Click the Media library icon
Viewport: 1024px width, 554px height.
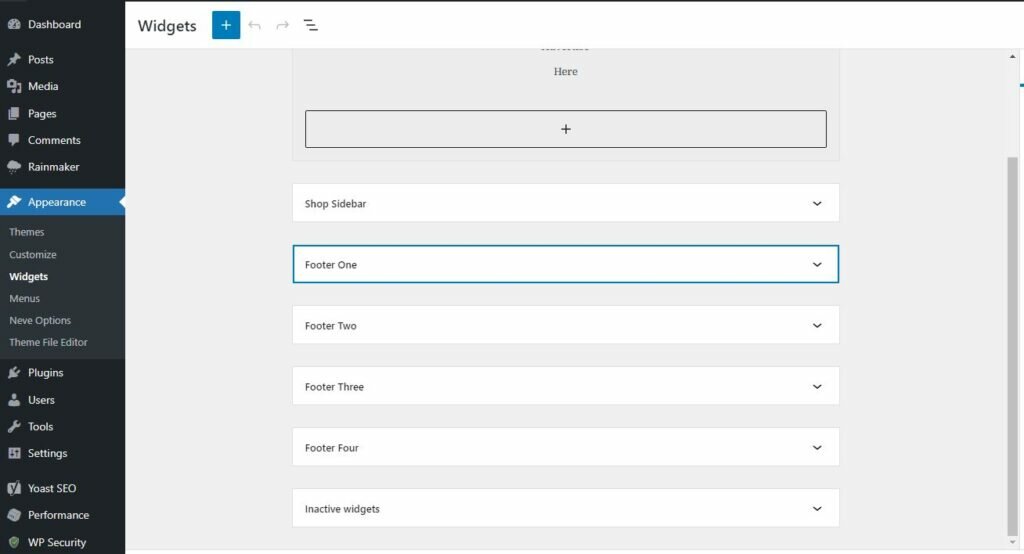(x=14, y=86)
